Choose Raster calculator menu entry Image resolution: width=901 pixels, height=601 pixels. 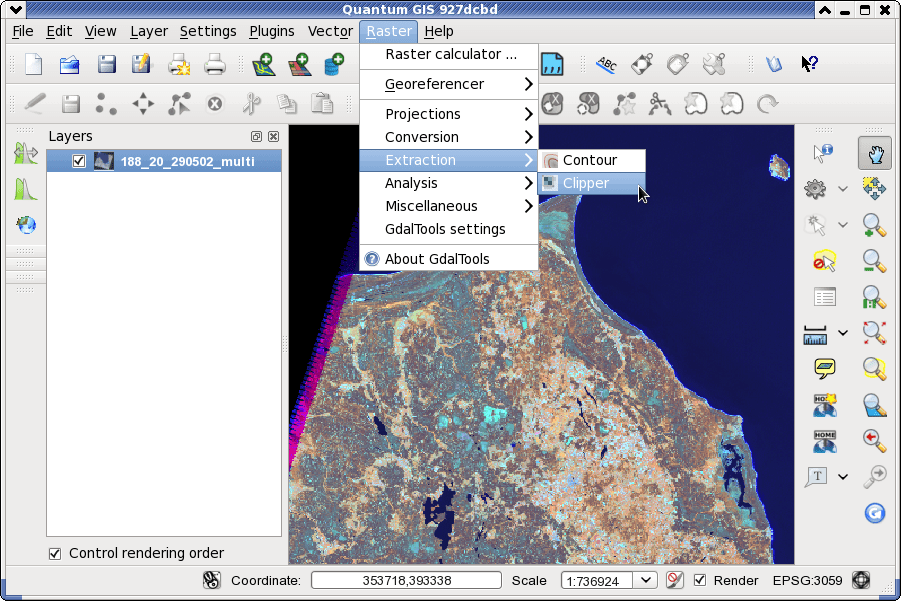tap(449, 54)
